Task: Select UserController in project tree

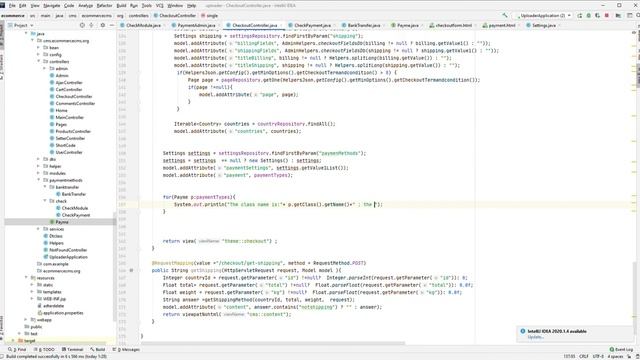Action: click(69, 152)
